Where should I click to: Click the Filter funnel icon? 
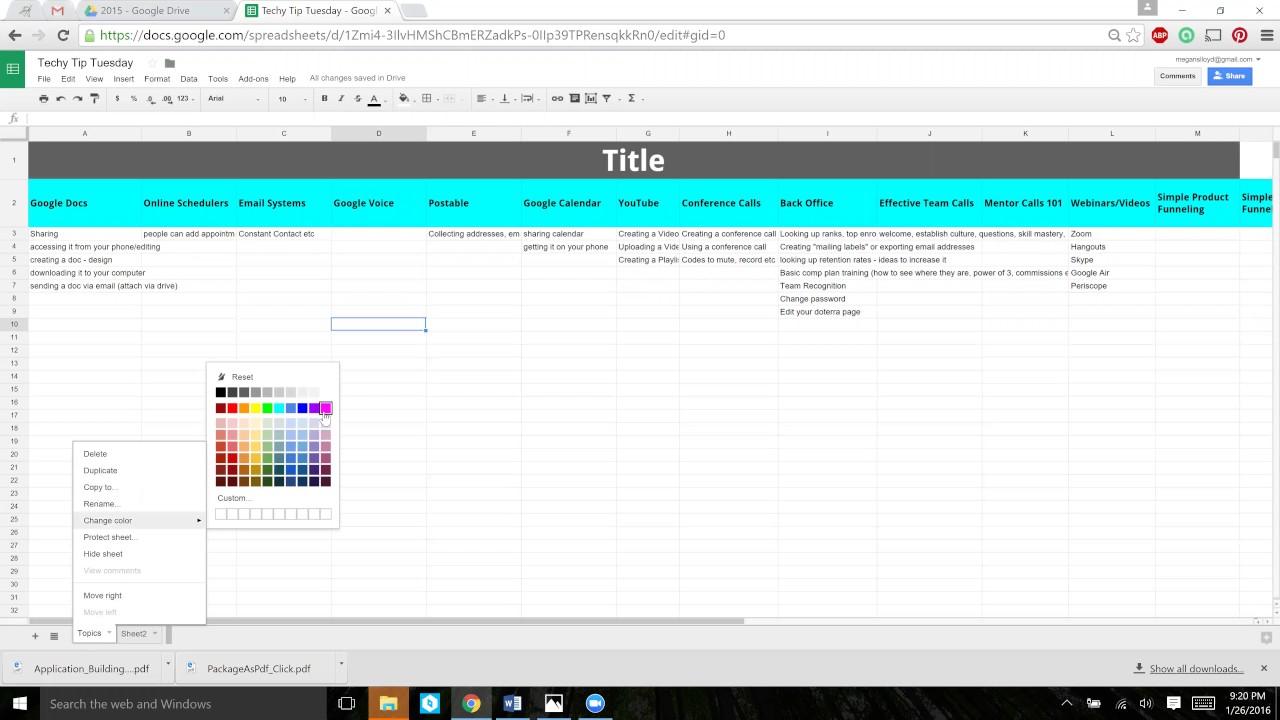[606, 98]
